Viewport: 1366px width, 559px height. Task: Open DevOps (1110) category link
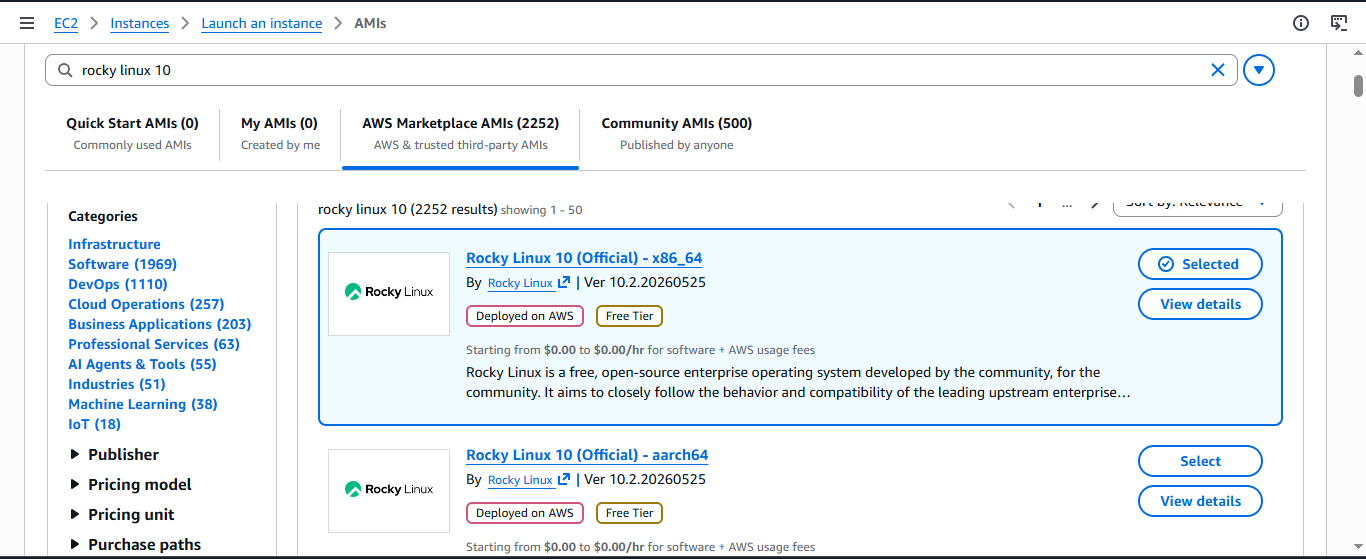118,284
